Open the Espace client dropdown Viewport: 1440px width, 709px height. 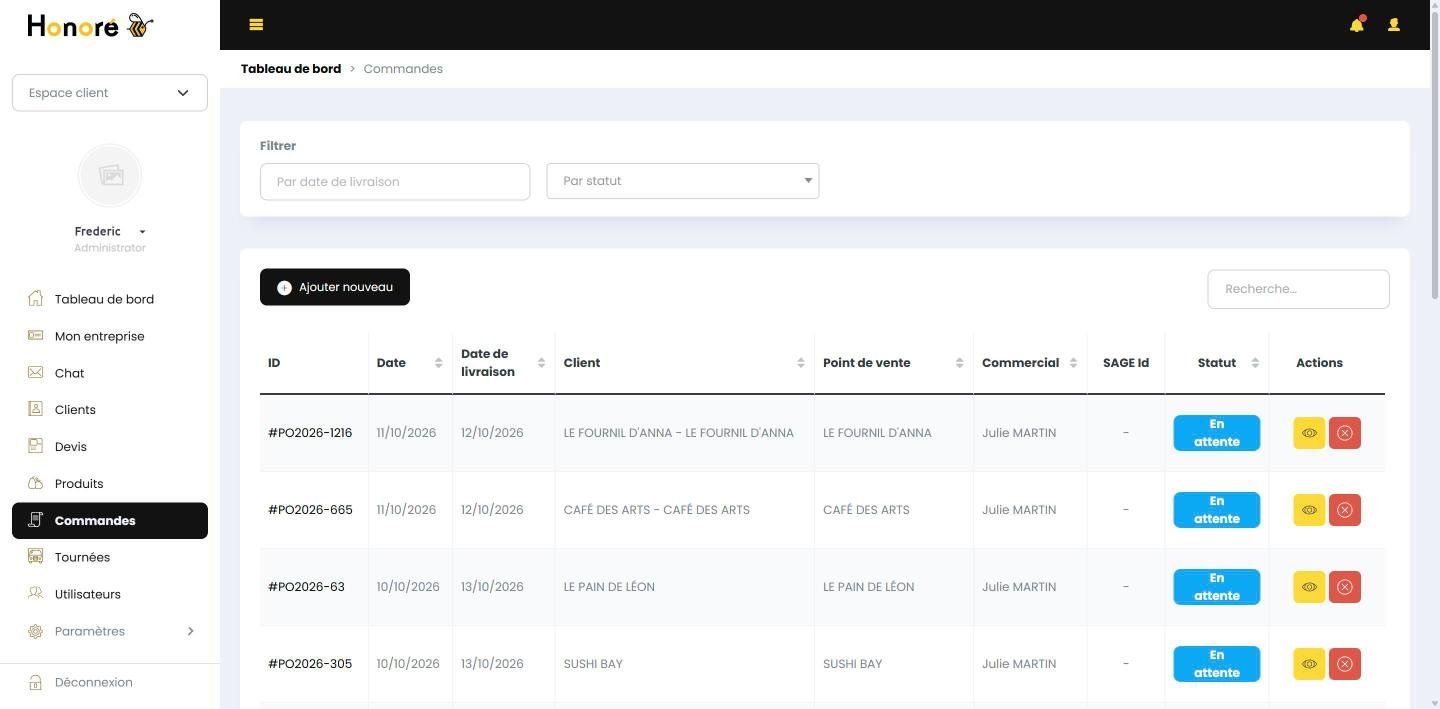[110, 93]
